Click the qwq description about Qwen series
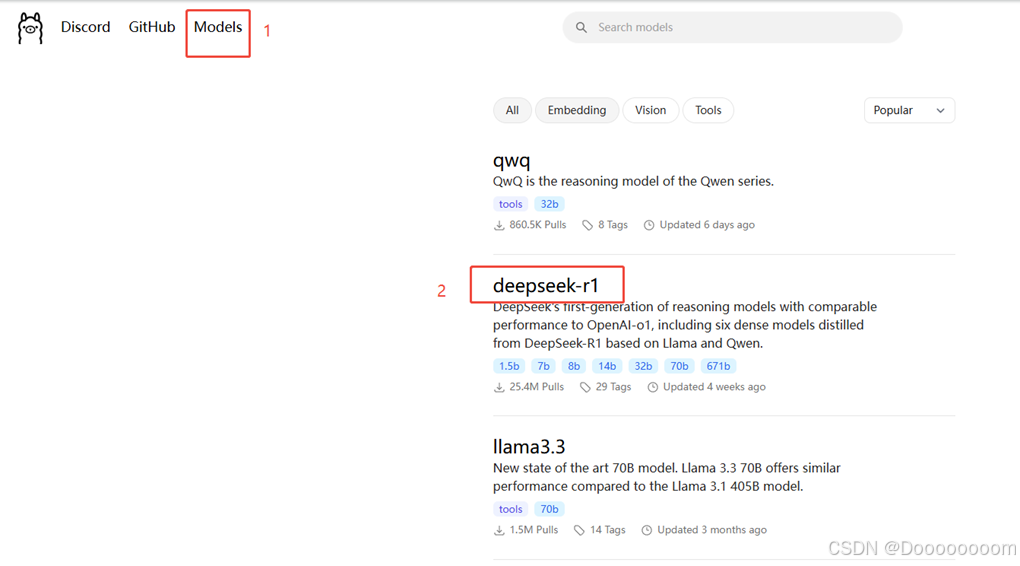Viewport: 1020px width, 566px height. 634,182
